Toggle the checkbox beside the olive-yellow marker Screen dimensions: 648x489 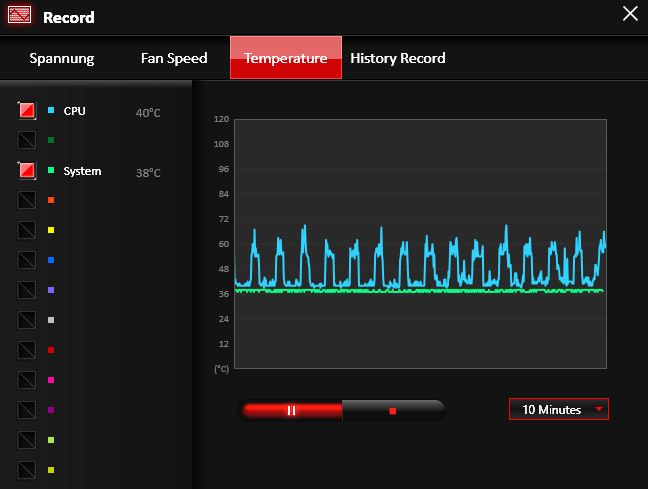(x=27, y=470)
